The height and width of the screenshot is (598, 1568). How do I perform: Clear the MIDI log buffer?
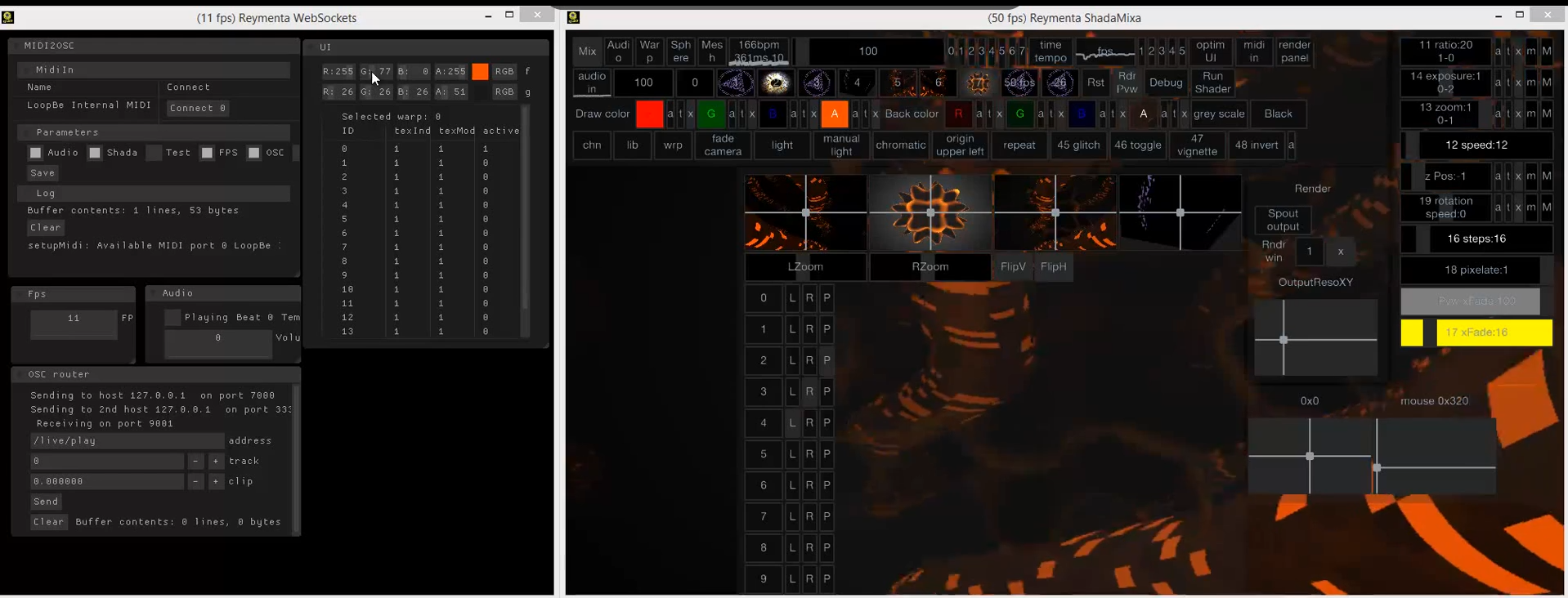46,228
